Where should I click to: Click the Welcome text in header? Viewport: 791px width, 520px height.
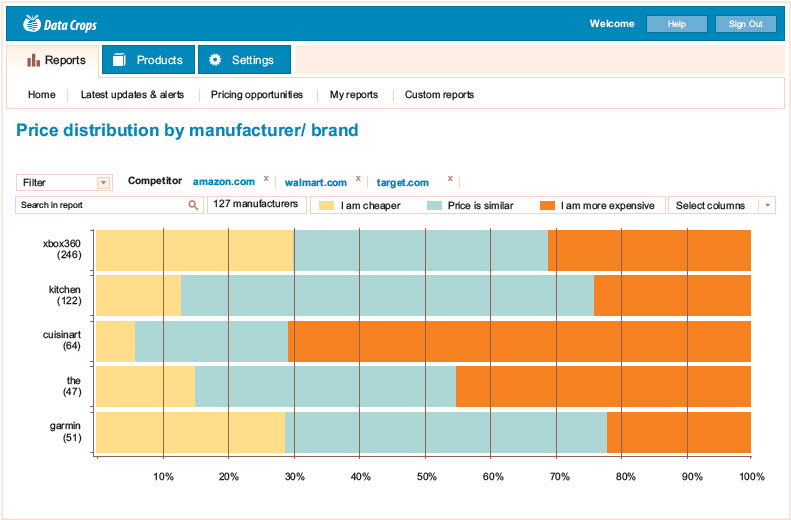[x=612, y=23]
